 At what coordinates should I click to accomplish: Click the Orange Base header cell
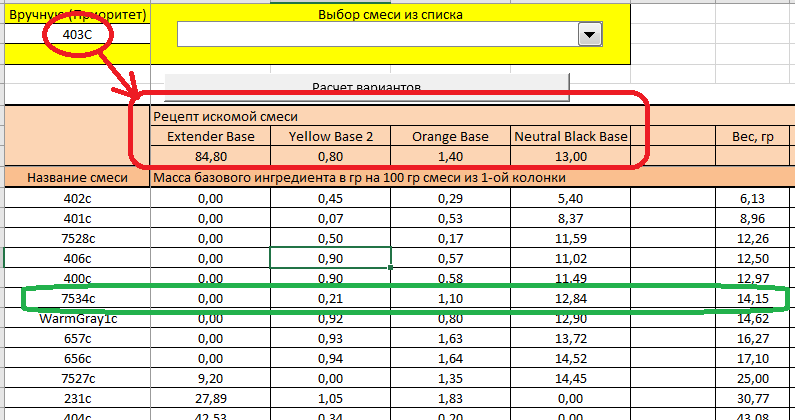[x=450, y=136]
